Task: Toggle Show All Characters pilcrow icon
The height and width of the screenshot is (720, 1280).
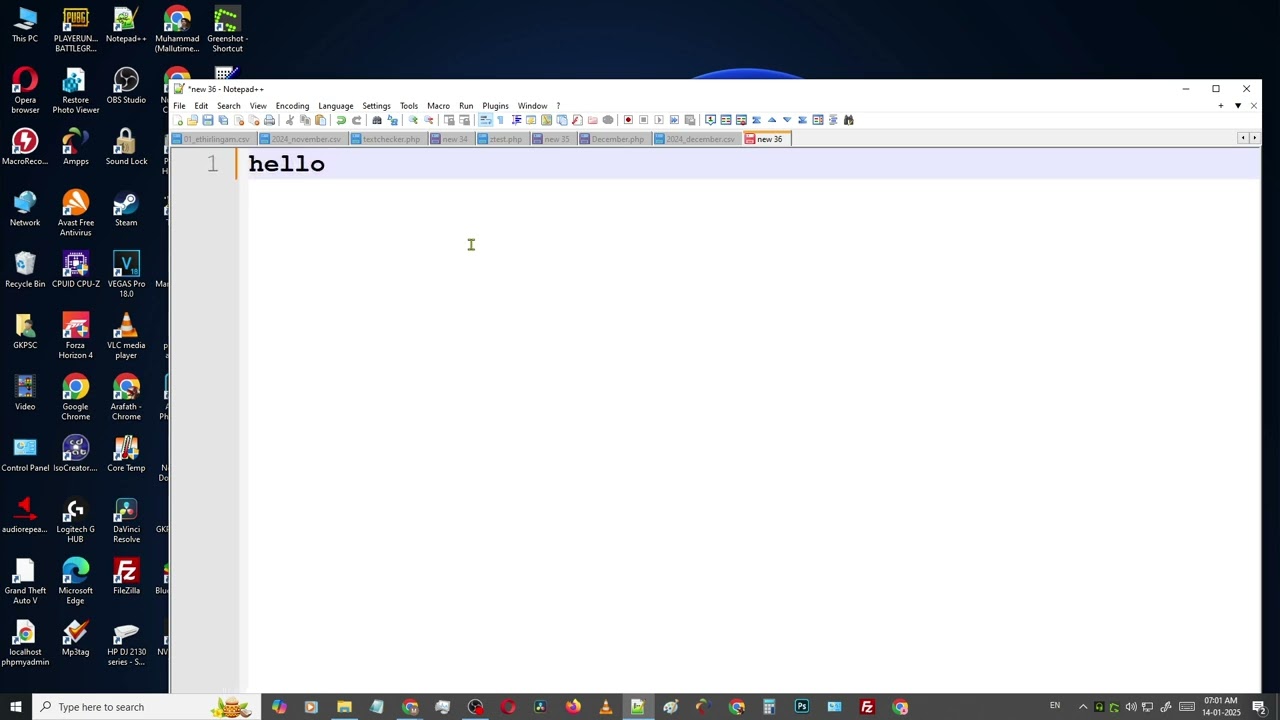Action: pyautogui.click(x=500, y=120)
